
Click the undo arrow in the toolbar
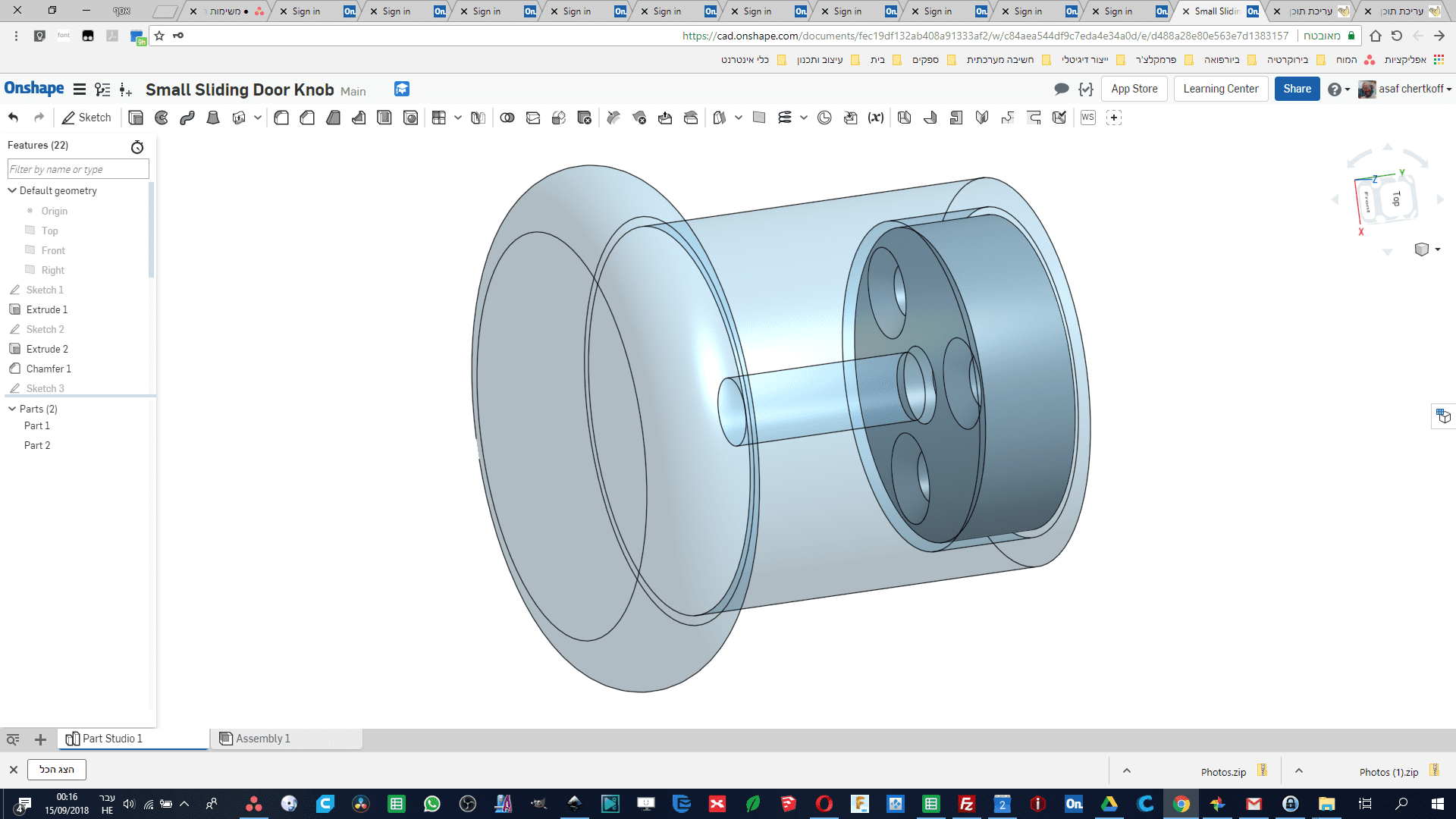(13, 118)
